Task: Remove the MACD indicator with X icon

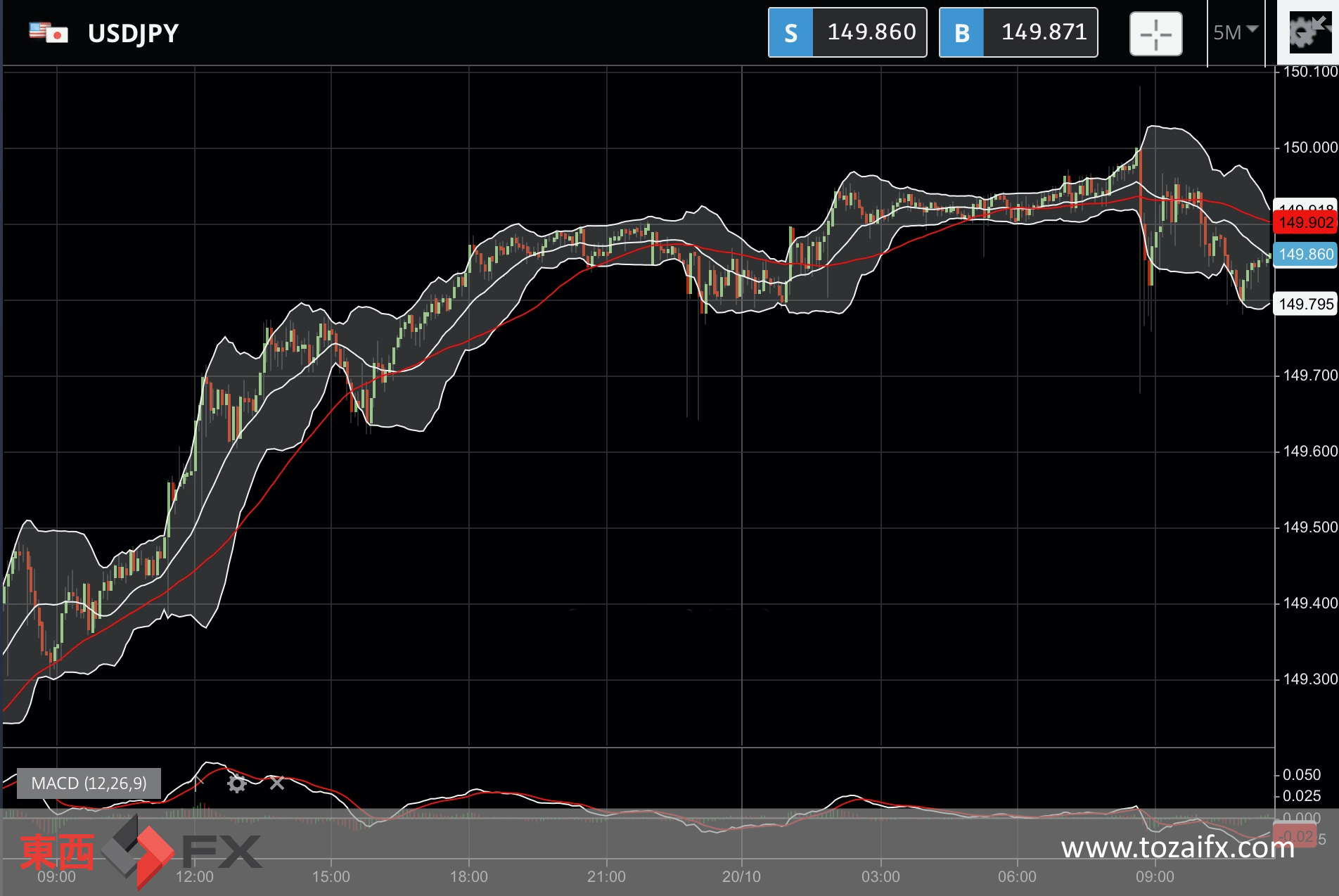Action: click(277, 783)
